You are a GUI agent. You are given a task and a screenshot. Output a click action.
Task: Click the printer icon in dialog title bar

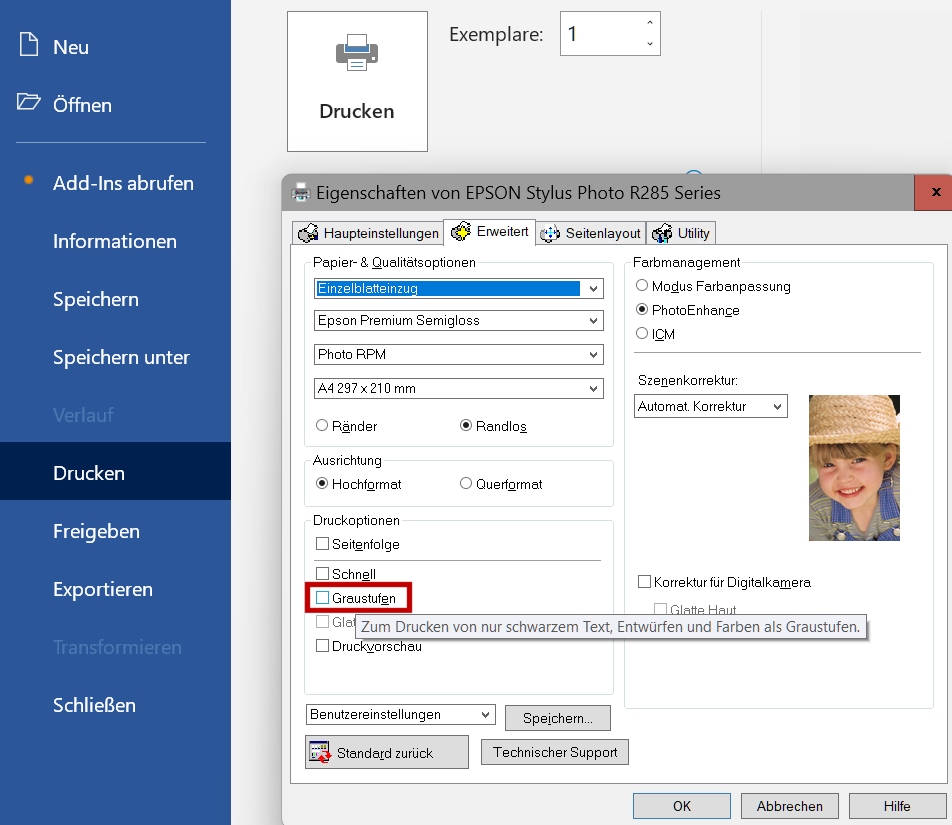pyautogui.click(x=301, y=192)
